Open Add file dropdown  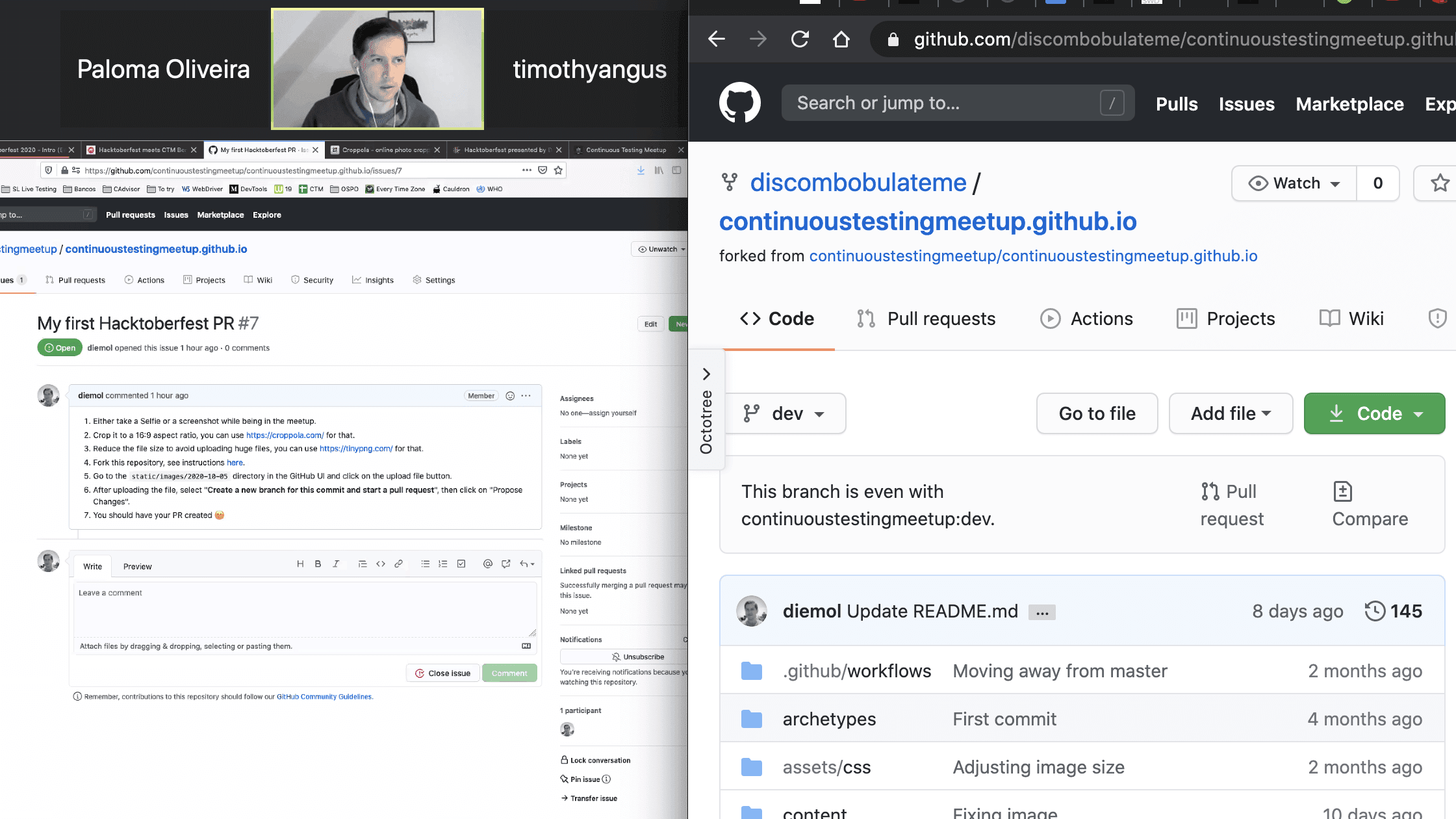[x=1230, y=413]
